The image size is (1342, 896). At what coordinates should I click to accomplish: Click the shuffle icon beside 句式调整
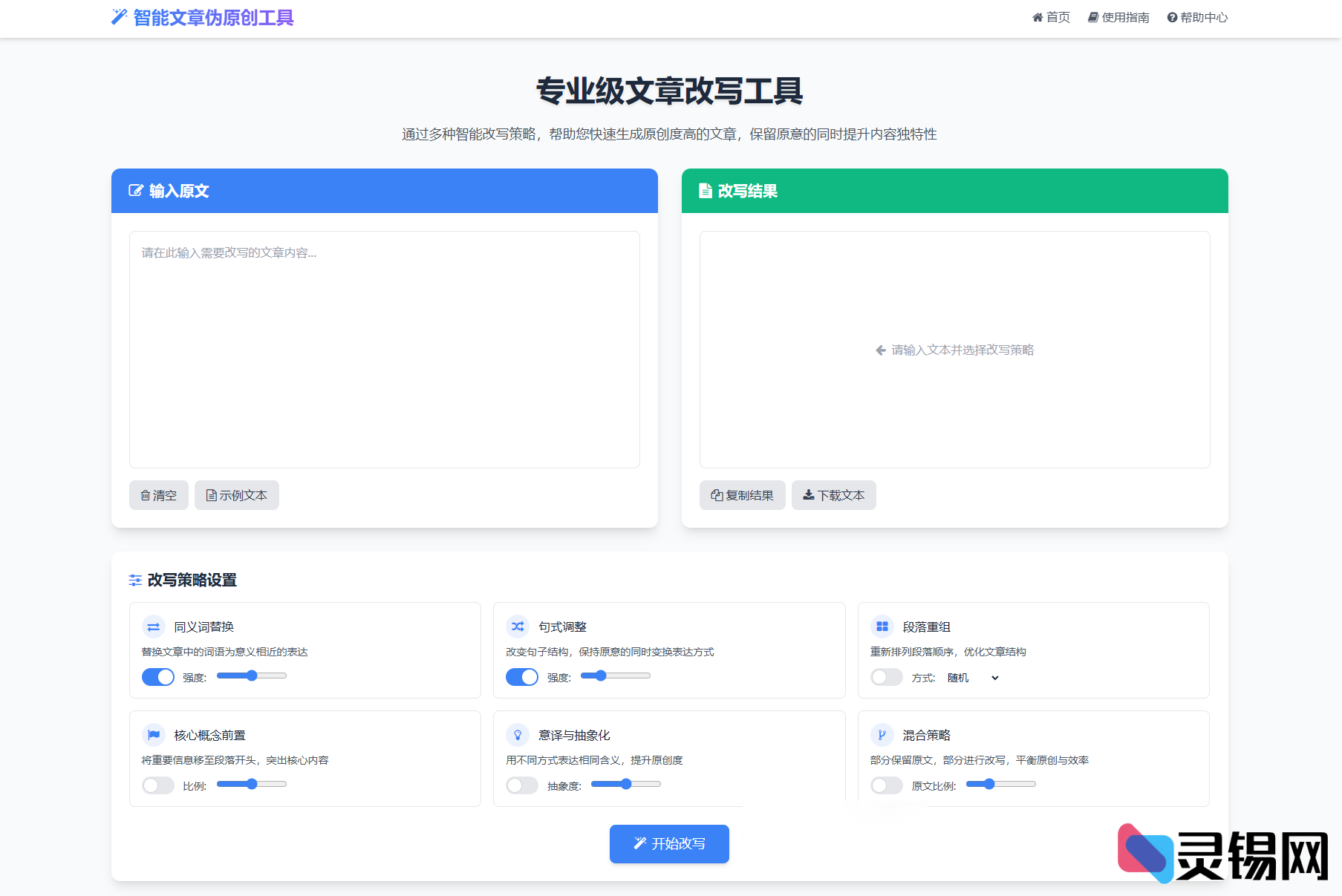point(518,627)
